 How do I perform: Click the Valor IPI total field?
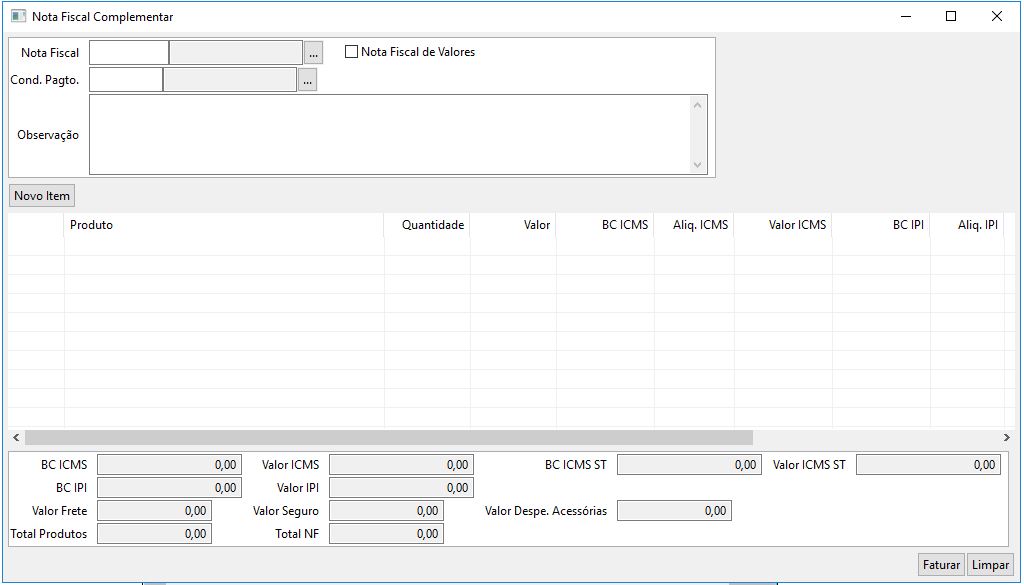pyautogui.click(x=401, y=488)
